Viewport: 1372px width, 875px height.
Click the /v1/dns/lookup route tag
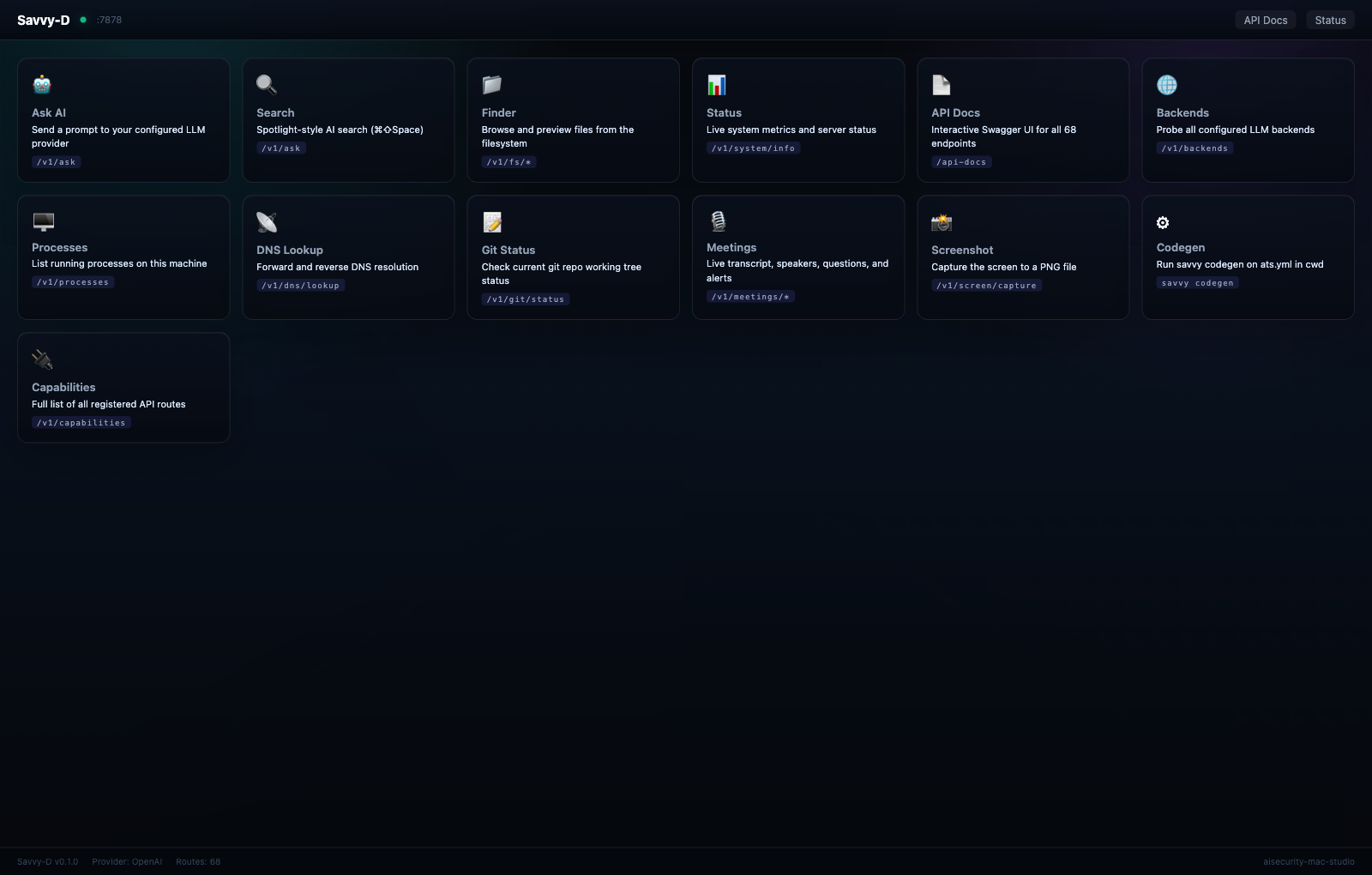(301, 286)
